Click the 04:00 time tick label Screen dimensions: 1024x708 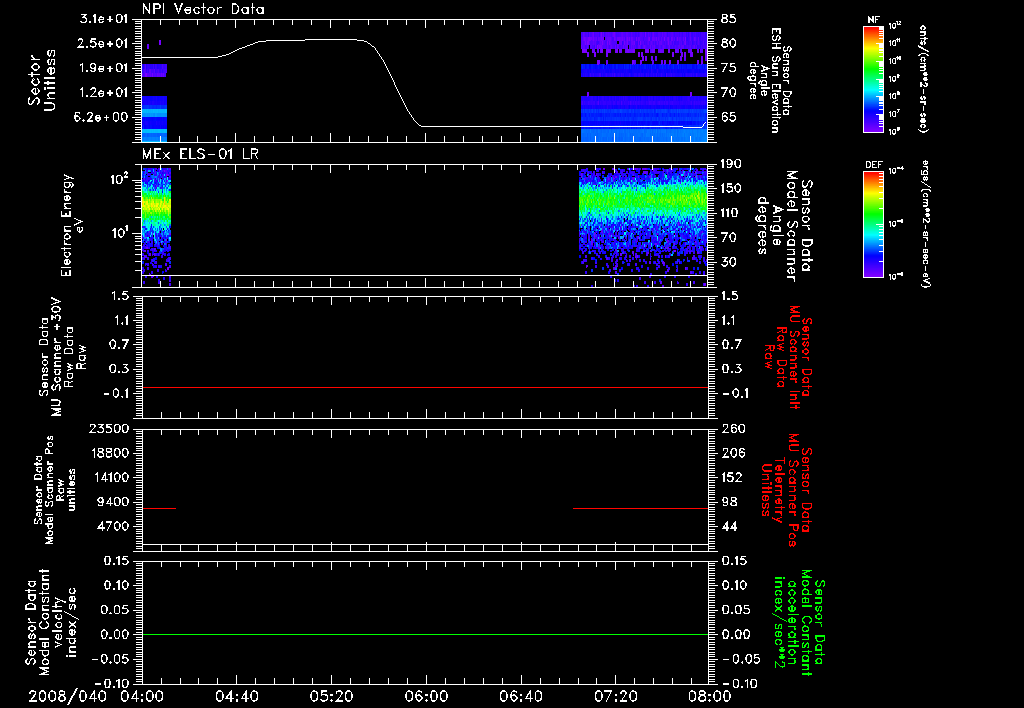coord(142,696)
